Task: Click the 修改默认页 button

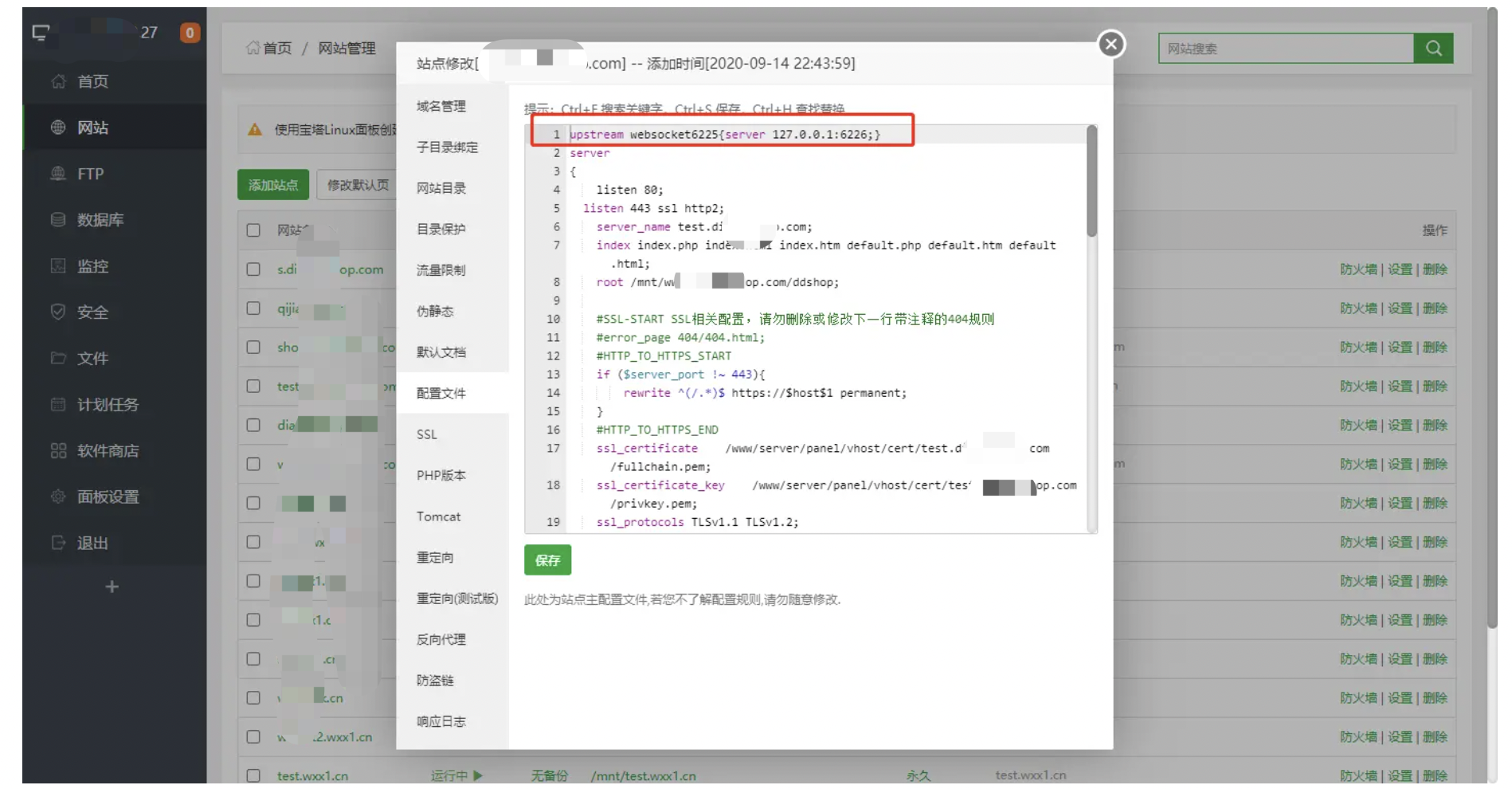Action: (x=358, y=185)
